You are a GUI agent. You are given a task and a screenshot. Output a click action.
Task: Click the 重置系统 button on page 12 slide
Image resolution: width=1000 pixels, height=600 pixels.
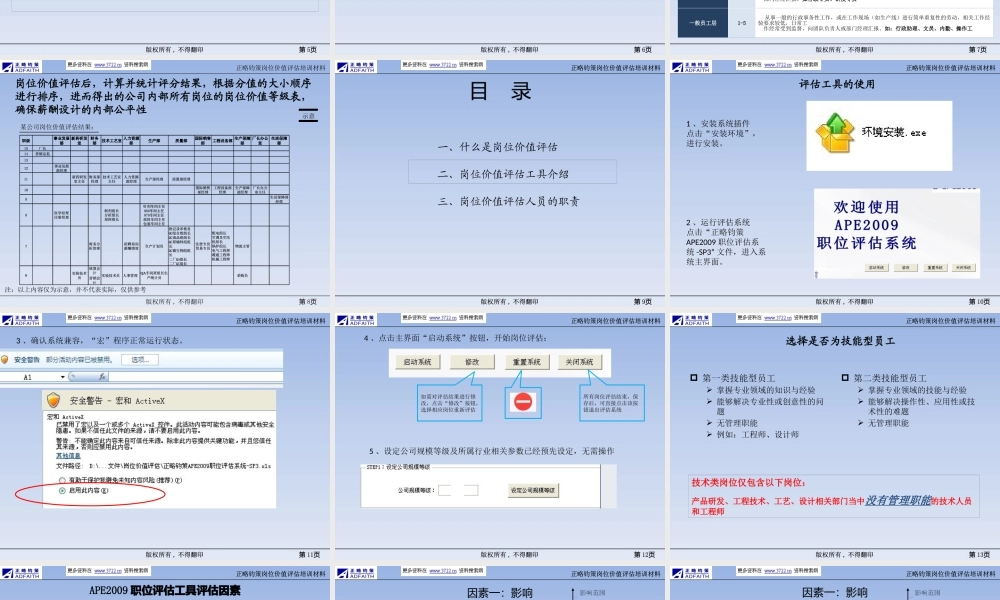point(527,362)
